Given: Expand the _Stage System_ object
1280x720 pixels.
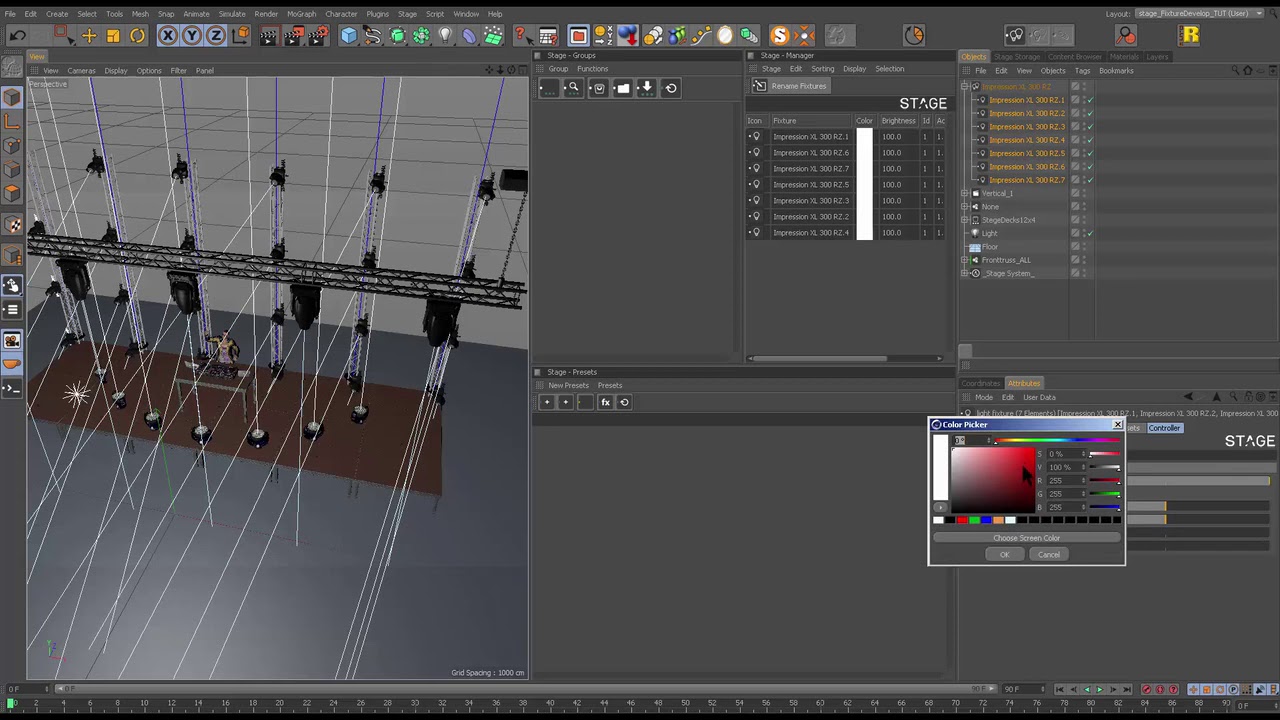Looking at the screenshot, I should pos(964,273).
